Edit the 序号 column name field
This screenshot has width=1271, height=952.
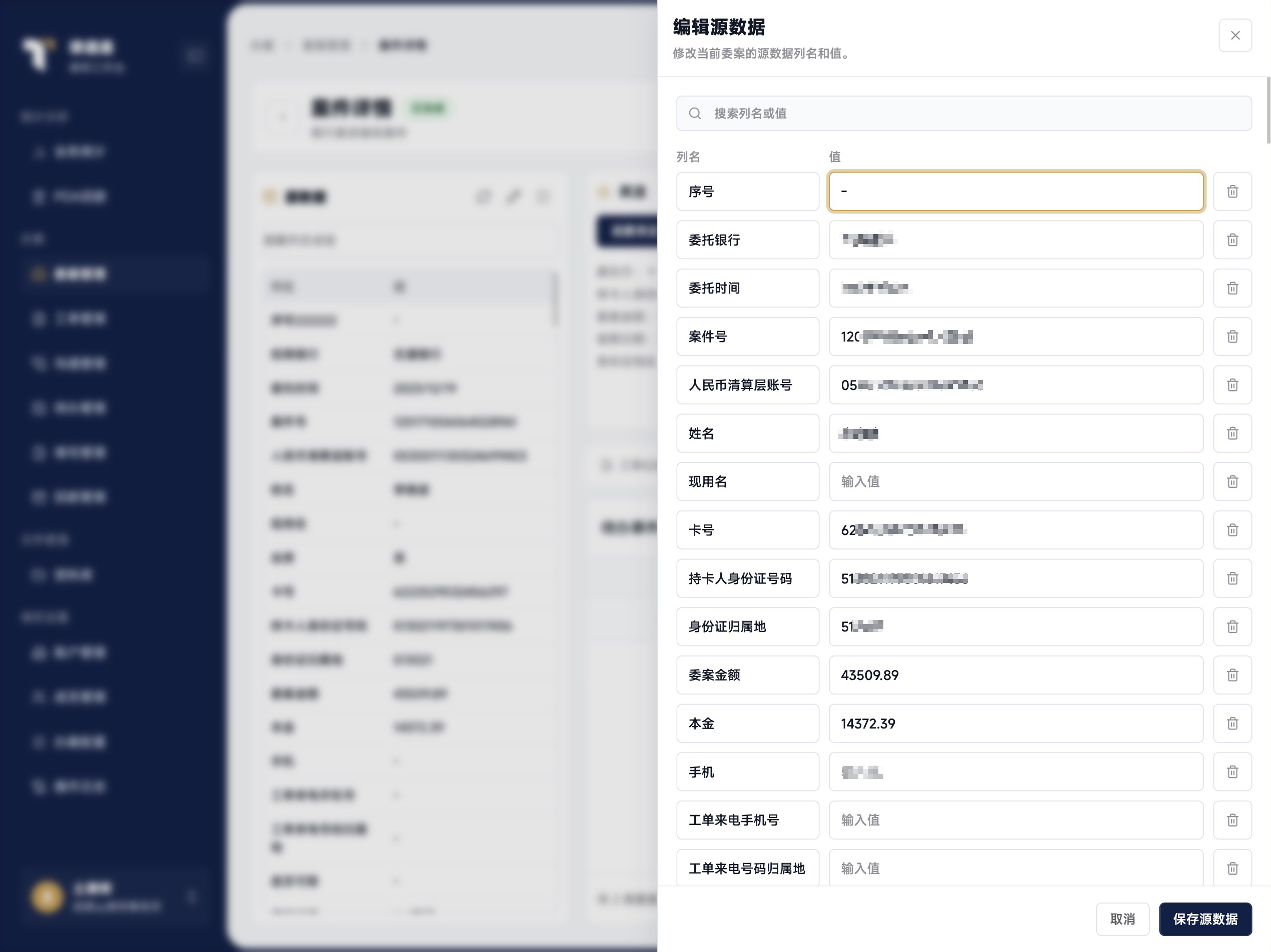(x=748, y=191)
